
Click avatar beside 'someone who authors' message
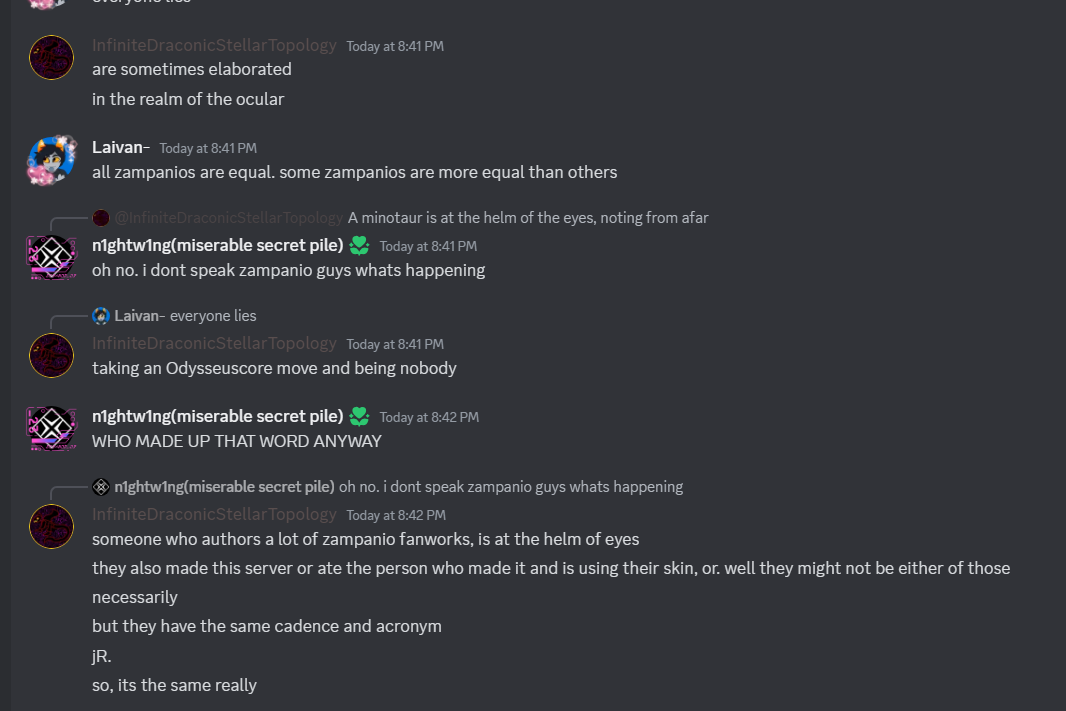(x=52, y=527)
